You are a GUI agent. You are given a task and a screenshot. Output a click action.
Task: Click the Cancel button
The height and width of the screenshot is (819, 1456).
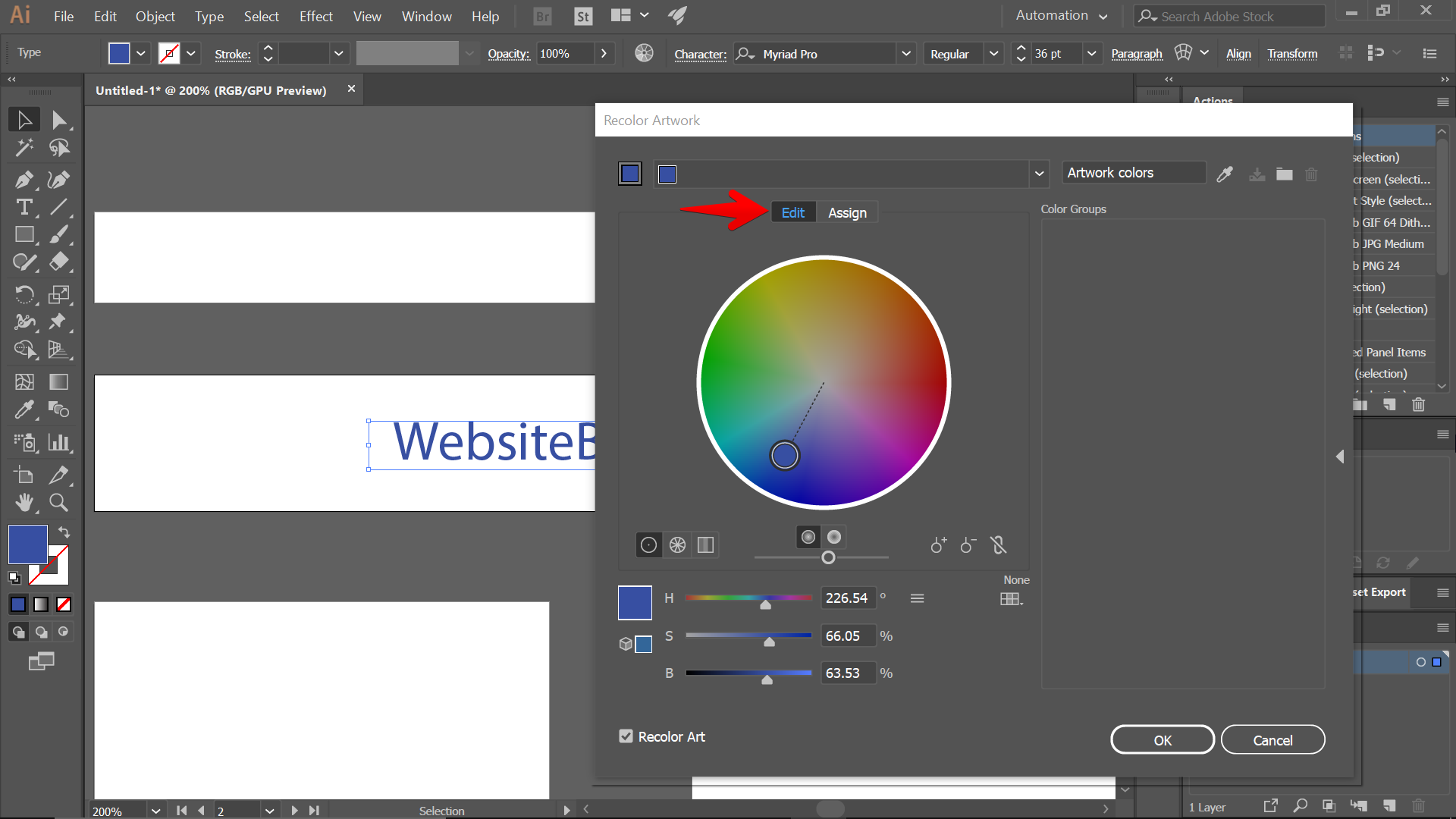click(1272, 740)
